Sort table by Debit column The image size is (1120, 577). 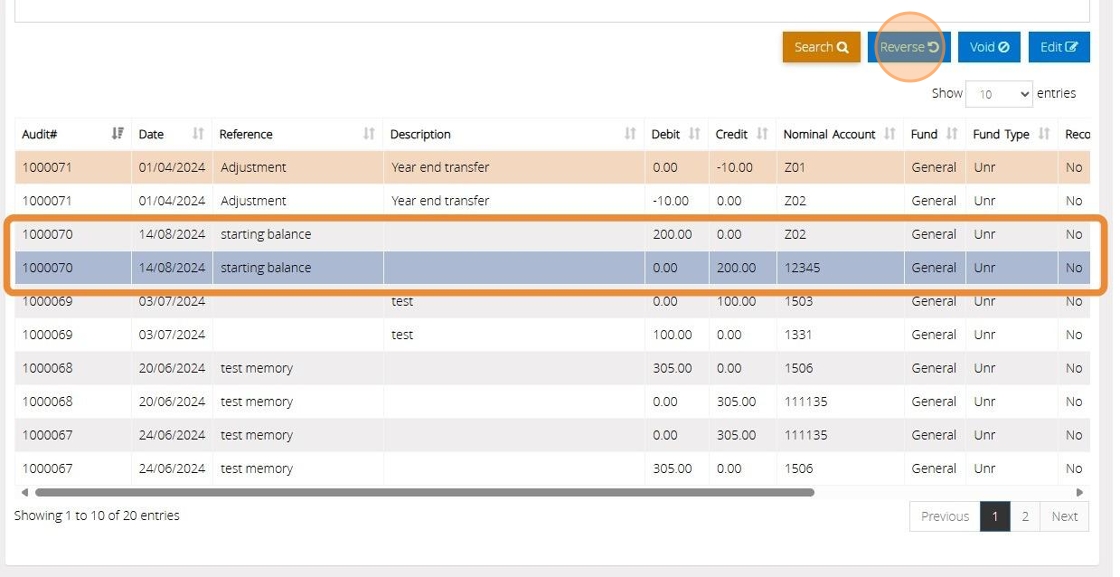(676, 134)
